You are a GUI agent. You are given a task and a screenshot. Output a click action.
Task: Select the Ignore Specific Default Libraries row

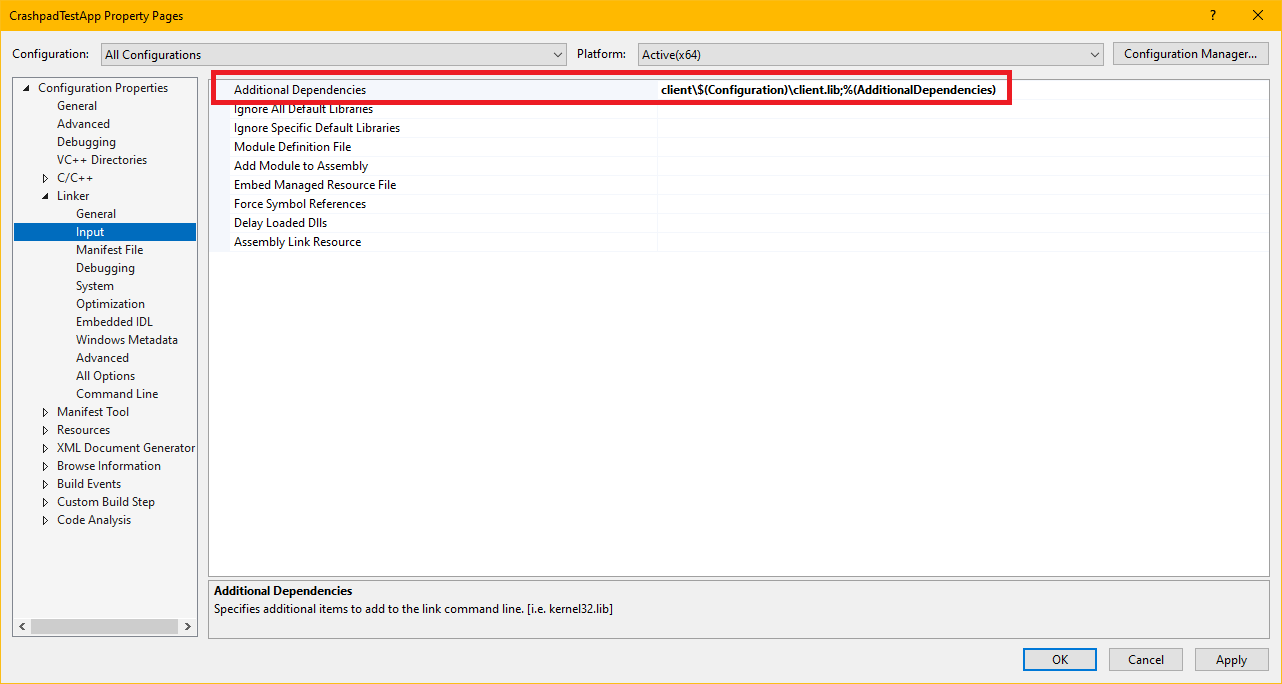316,128
